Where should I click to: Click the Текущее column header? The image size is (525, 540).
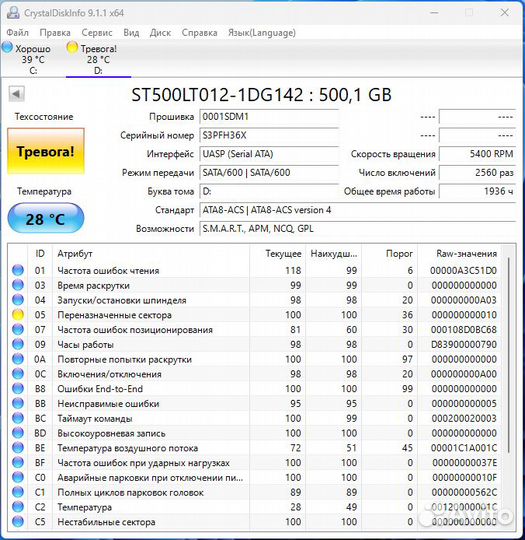click(x=278, y=254)
